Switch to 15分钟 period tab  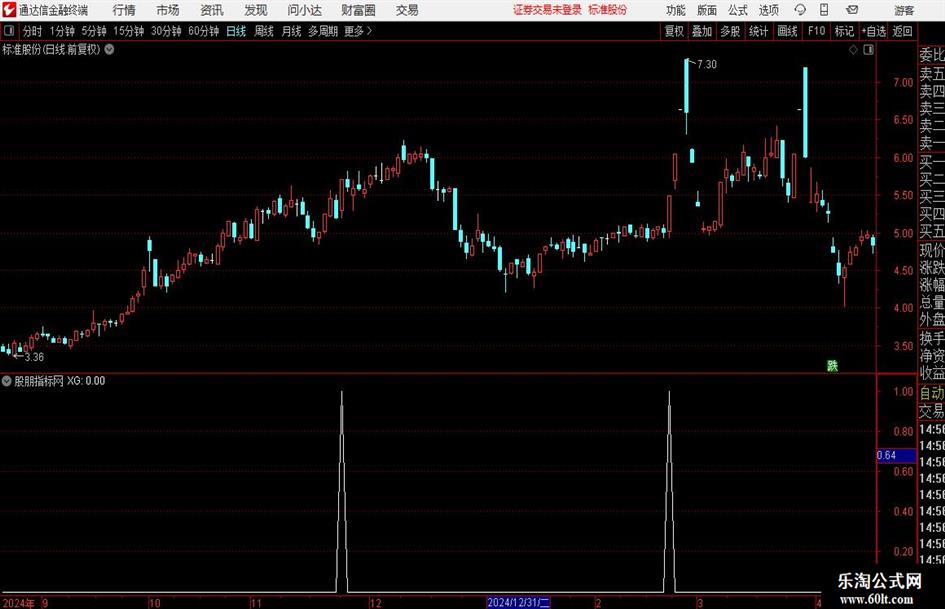pyautogui.click(x=129, y=31)
